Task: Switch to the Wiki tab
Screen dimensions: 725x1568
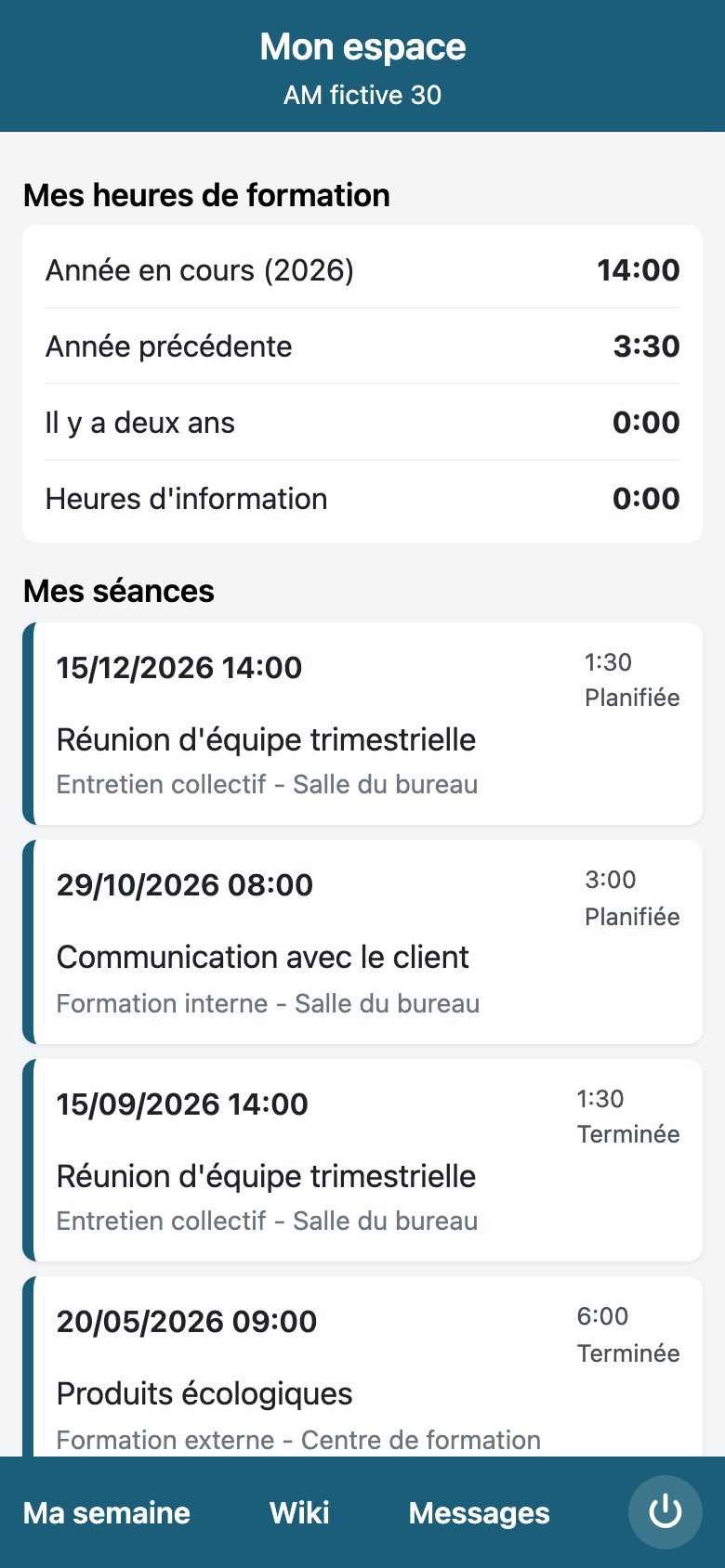Action: pyautogui.click(x=299, y=1512)
